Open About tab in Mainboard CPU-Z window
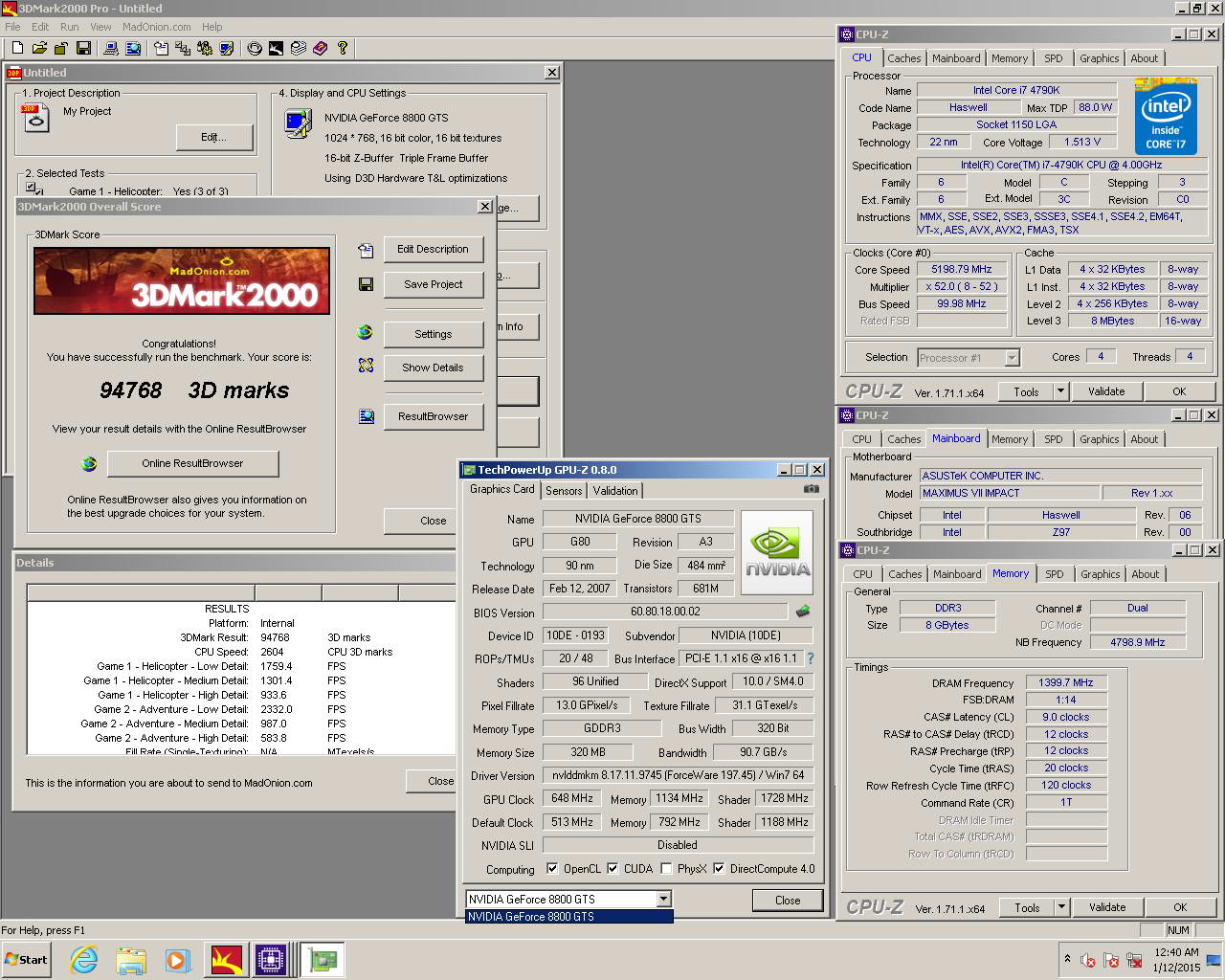 point(1145,439)
